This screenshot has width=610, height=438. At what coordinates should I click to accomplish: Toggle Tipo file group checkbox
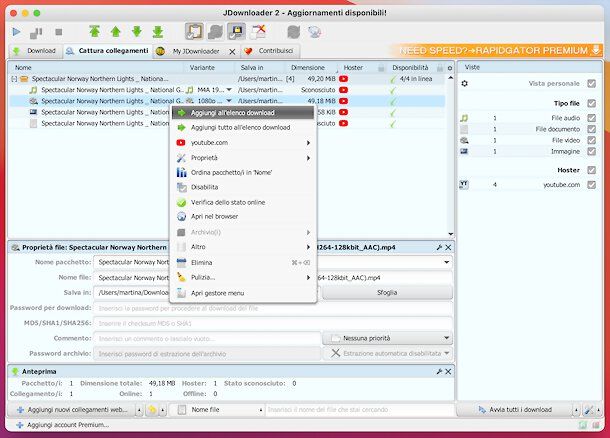coord(592,103)
